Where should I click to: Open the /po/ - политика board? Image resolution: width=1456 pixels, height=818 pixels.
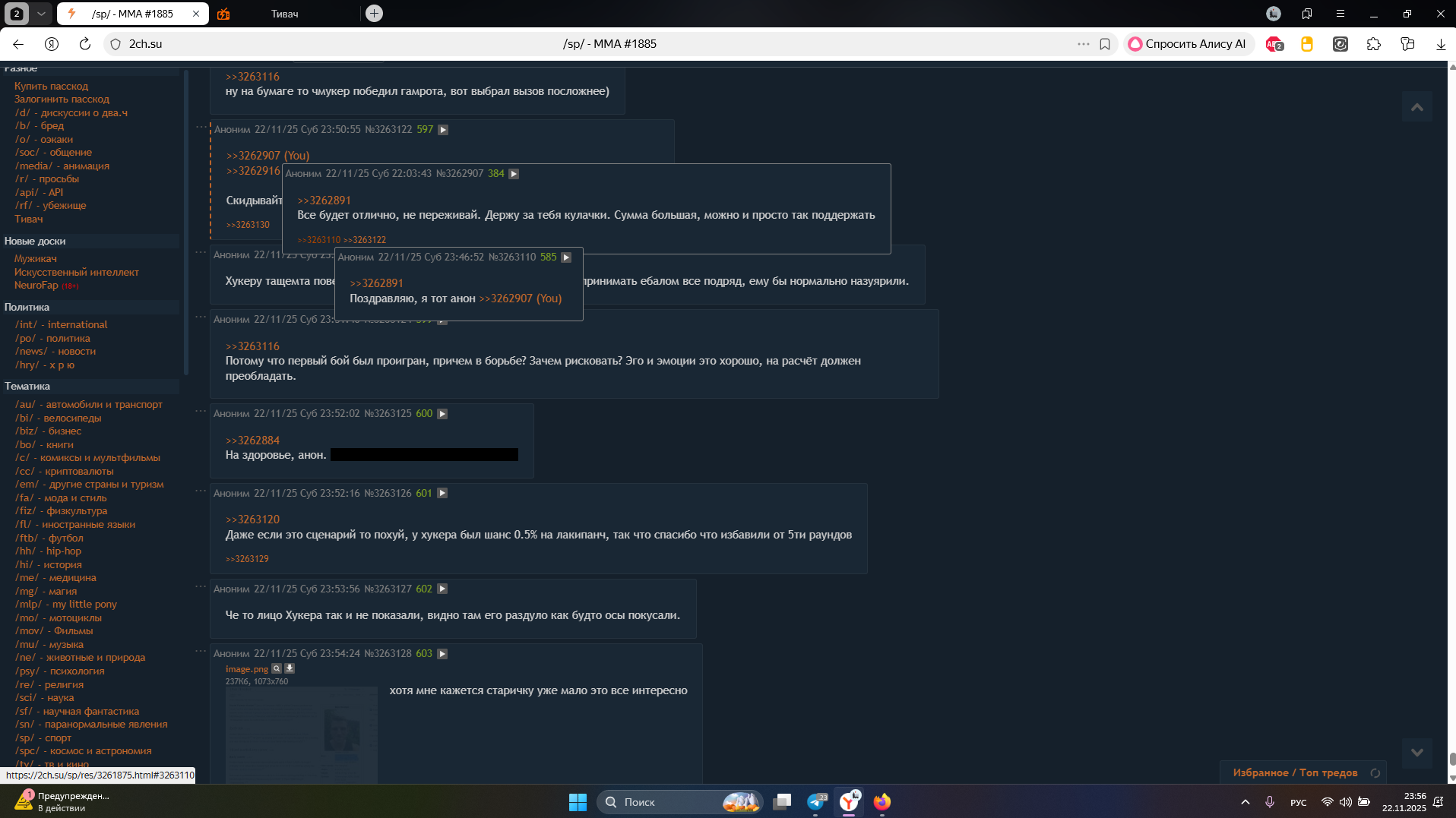(x=52, y=339)
